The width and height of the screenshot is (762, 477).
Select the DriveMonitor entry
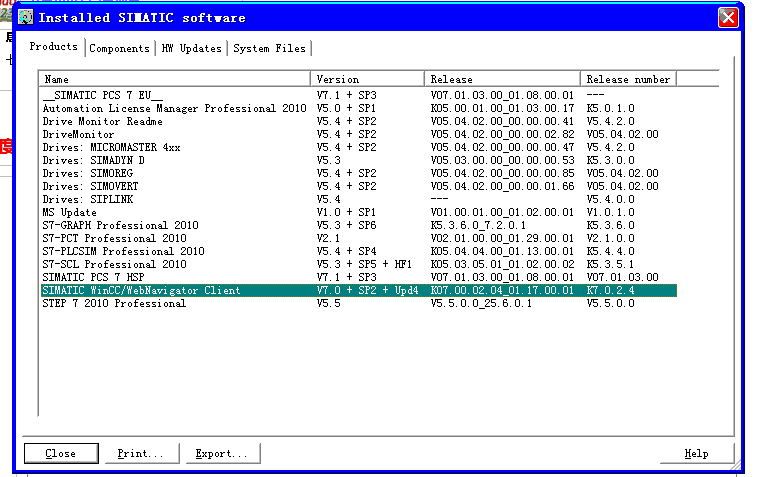click(x=359, y=135)
